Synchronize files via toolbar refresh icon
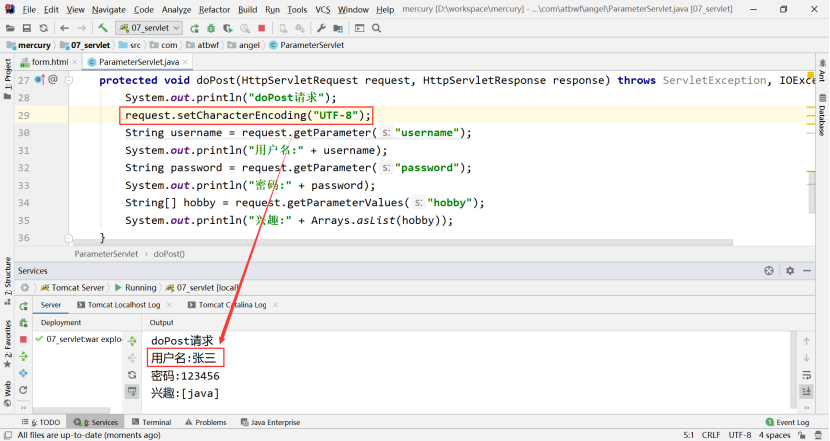 [43, 28]
